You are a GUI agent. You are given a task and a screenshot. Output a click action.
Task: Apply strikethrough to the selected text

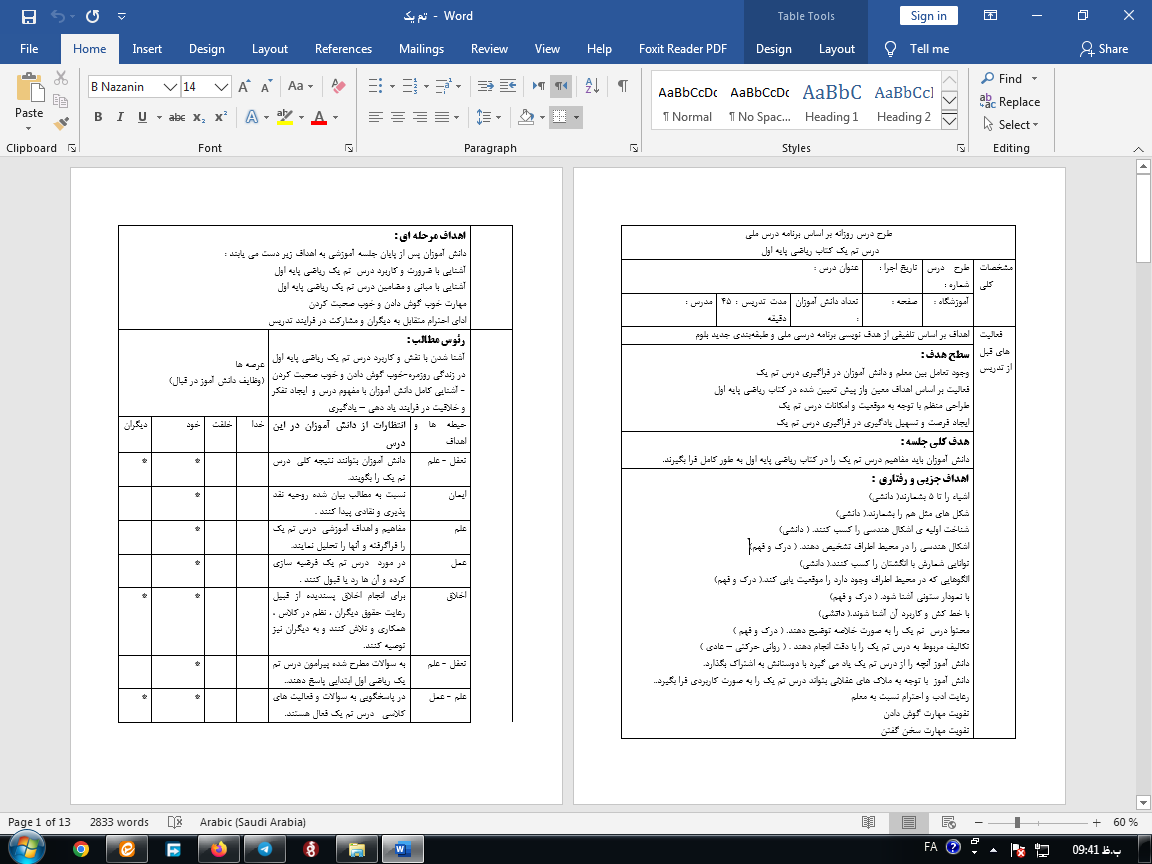(177, 117)
